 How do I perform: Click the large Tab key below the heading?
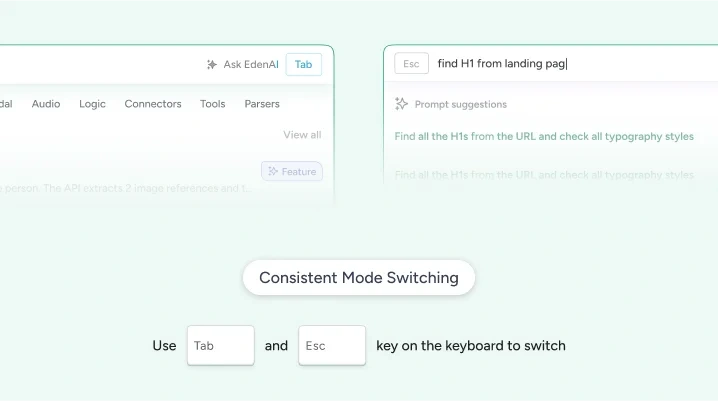pos(220,346)
